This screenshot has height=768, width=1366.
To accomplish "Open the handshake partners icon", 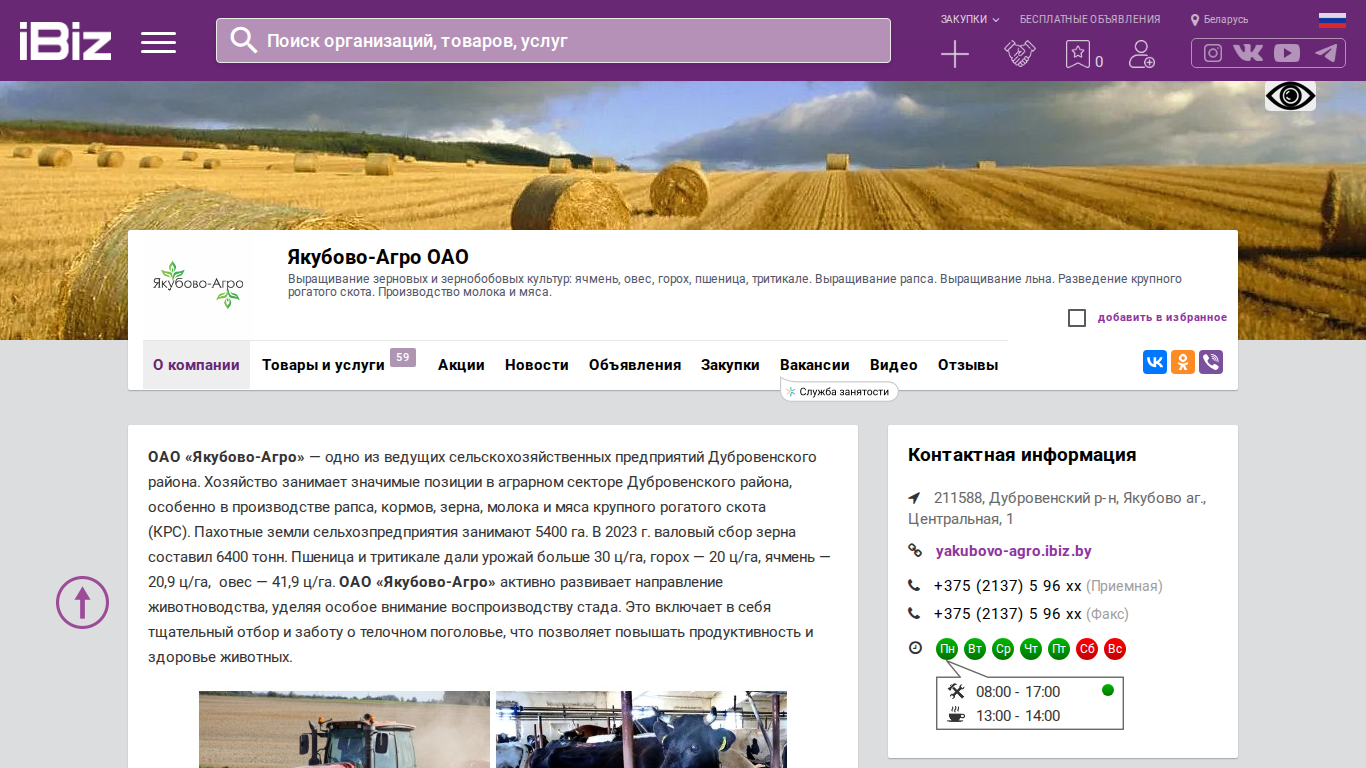I will pyautogui.click(x=1020, y=54).
